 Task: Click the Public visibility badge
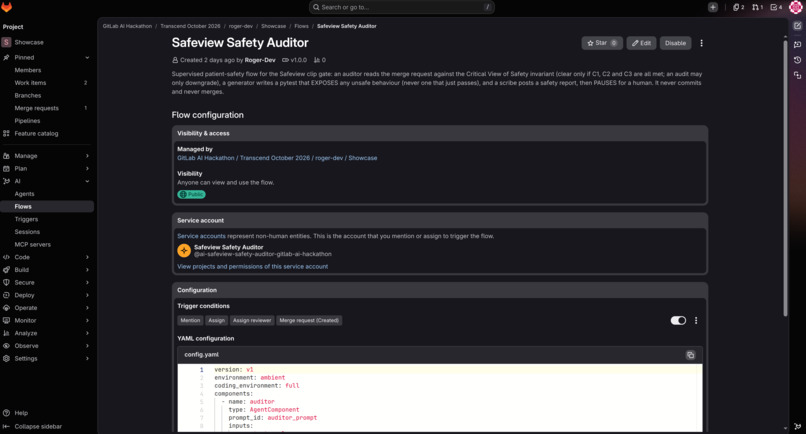pos(191,194)
